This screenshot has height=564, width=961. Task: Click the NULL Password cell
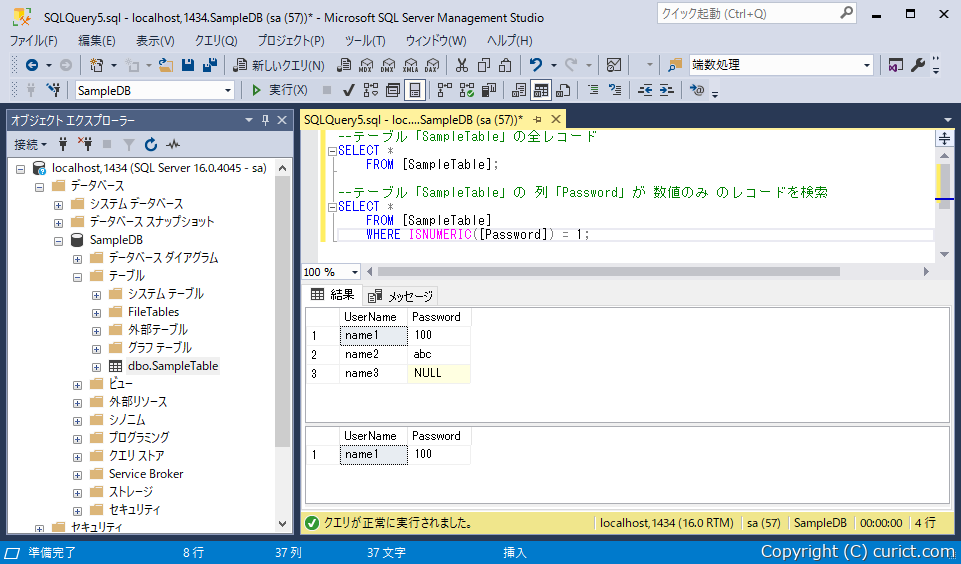pyautogui.click(x=439, y=373)
